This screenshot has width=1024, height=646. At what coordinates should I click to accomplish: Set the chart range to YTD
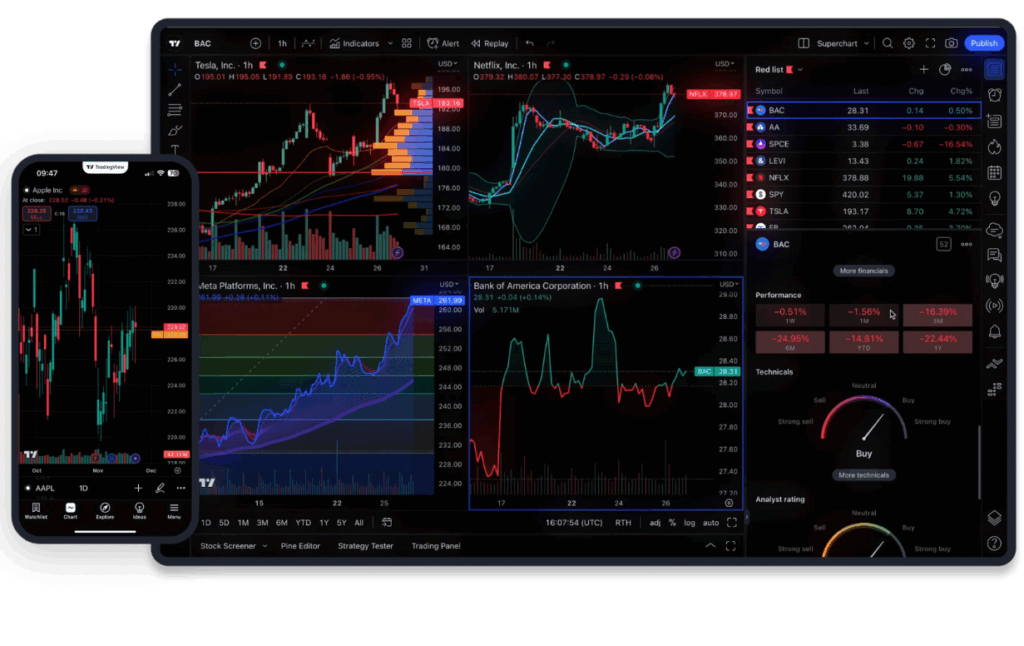303,523
